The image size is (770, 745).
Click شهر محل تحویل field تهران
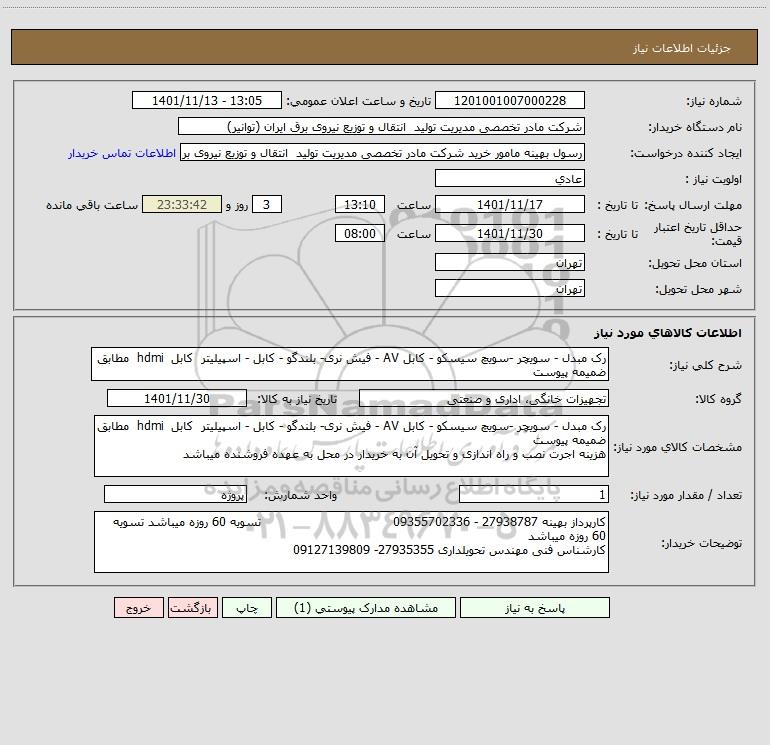(510, 288)
